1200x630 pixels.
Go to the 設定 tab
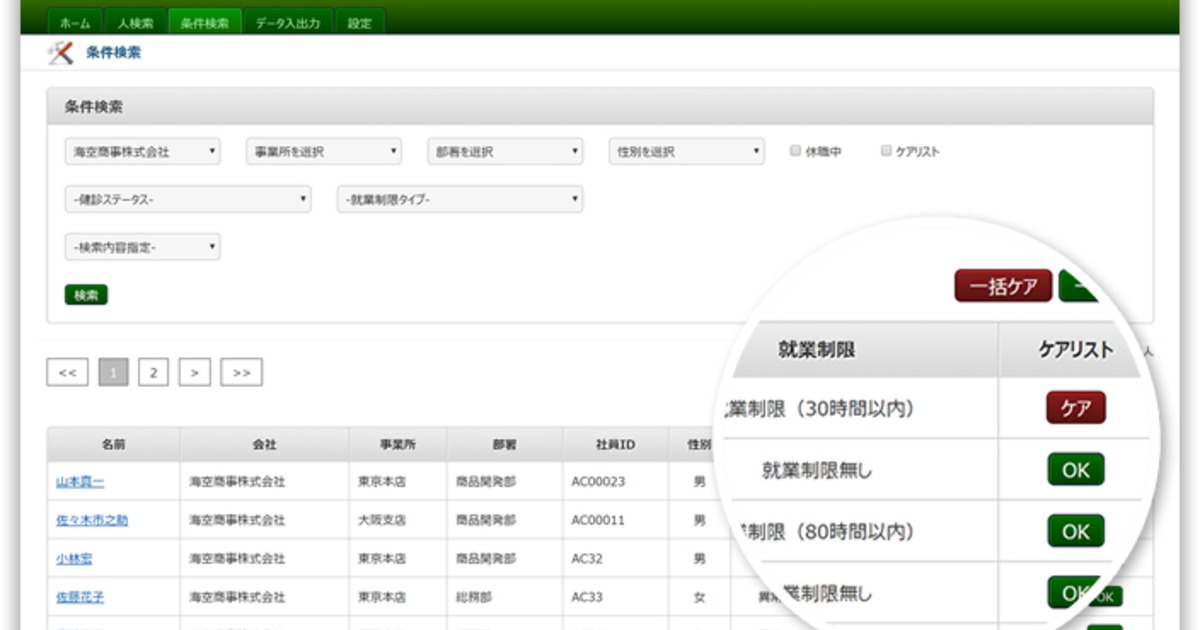pyautogui.click(x=359, y=22)
